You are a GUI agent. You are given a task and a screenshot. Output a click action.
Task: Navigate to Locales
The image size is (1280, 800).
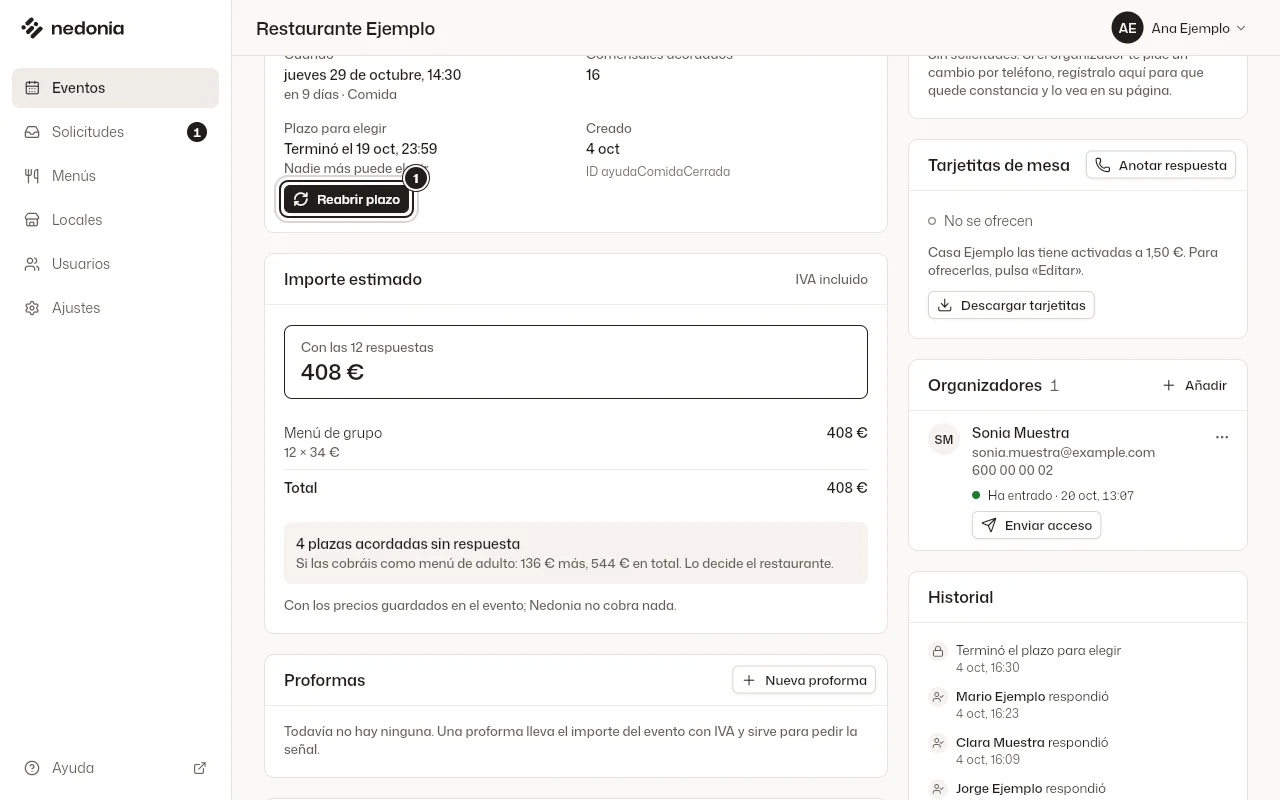click(x=115, y=220)
